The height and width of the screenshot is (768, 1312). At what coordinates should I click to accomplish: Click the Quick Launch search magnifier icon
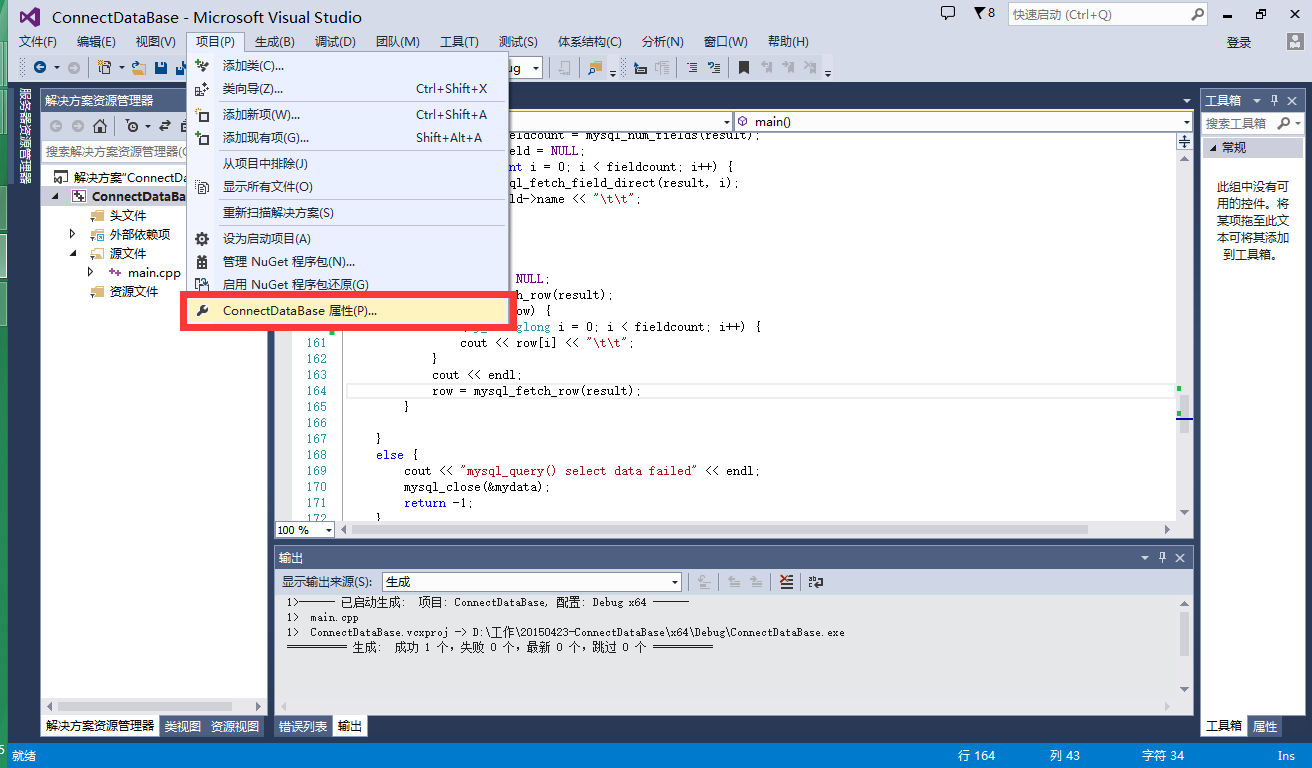[1197, 14]
